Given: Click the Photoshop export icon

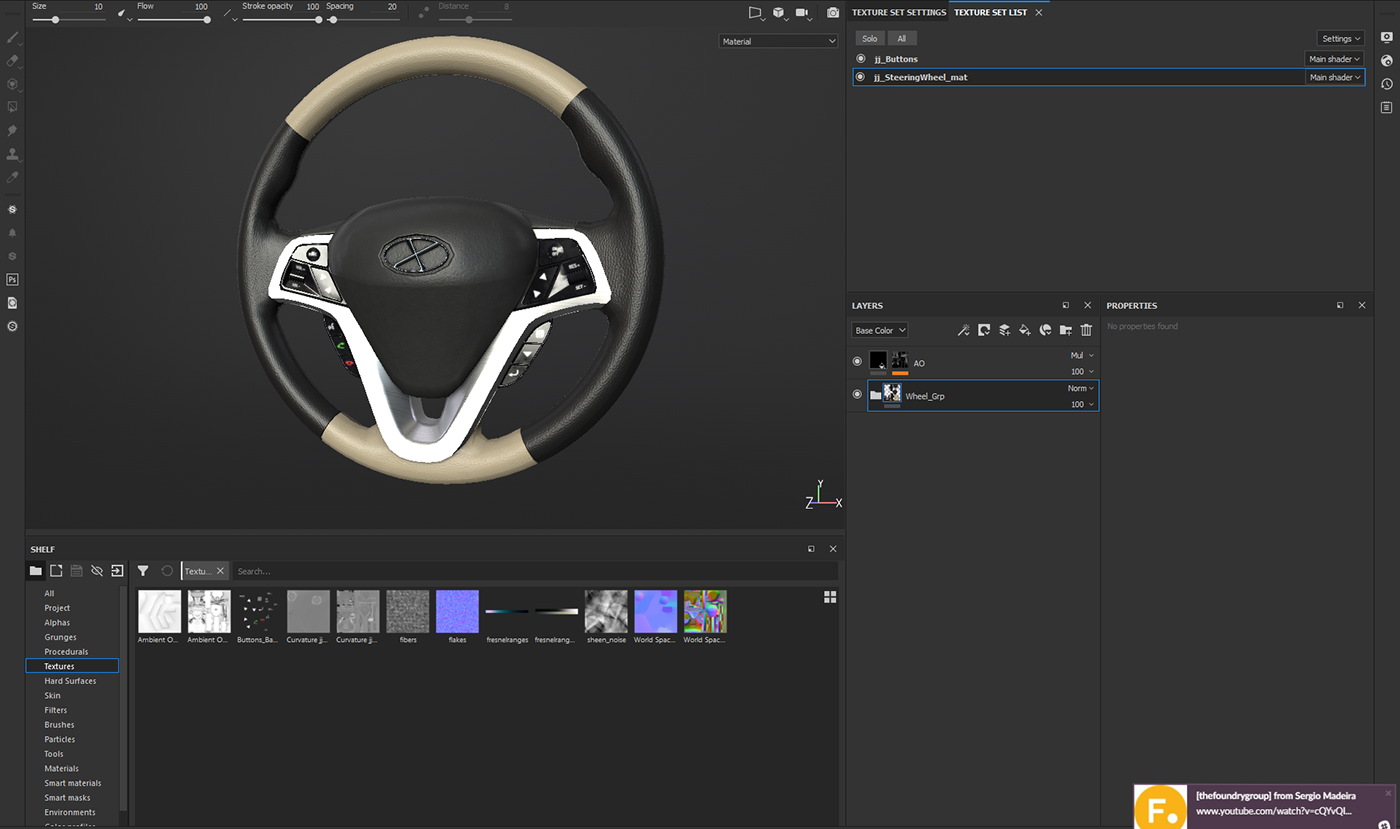Looking at the screenshot, I should coord(13,280).
